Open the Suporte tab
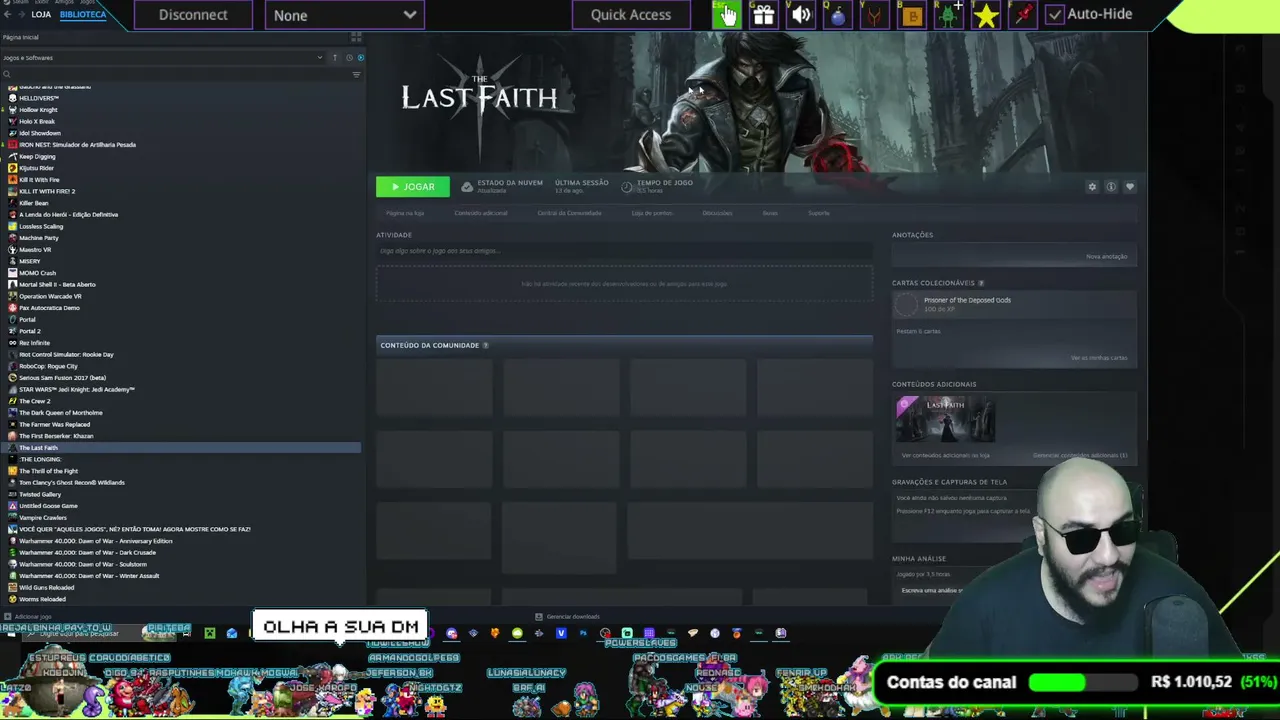Image resolution: width=1280 pixels, height=720 pixels. (x=819, y=213)
